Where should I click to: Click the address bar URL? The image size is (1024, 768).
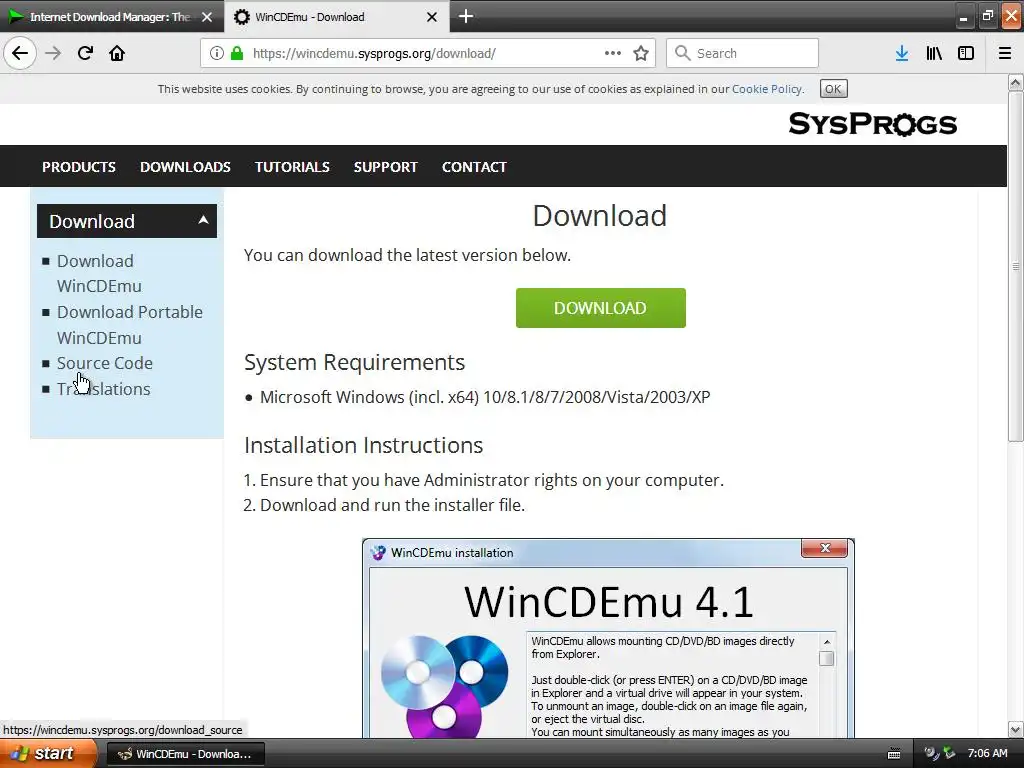(x=374, y=54)
